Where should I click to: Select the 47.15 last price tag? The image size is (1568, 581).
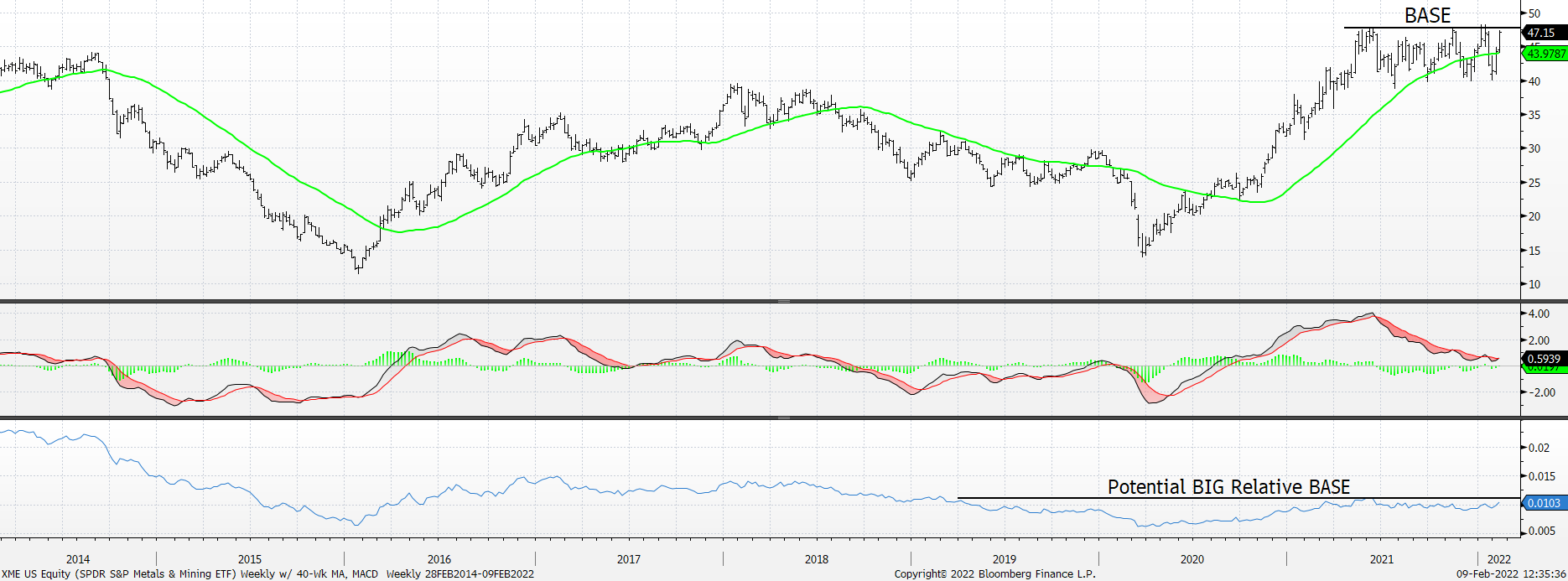click(x=1544, y=33)
